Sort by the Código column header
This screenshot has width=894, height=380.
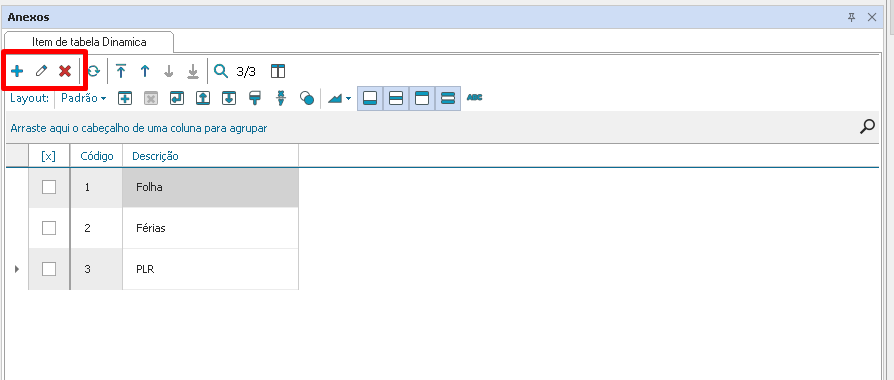tap(96, 156)
